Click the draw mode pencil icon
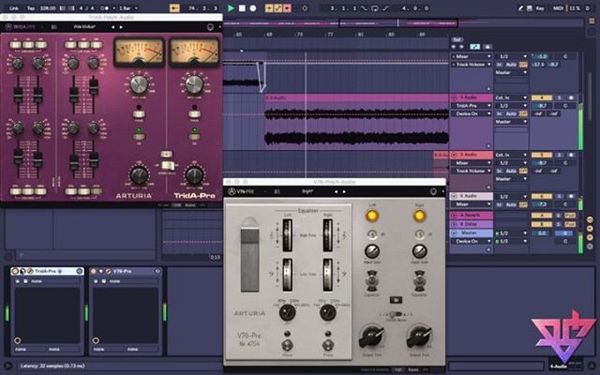The image size is (600, 375). pyautogui.click(x=521, y=8)
